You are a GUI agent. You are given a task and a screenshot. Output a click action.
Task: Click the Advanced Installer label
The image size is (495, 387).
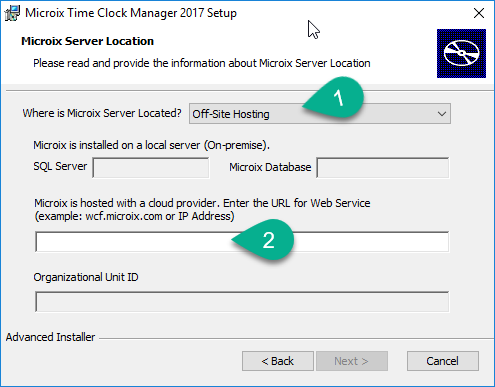[x=50, y=337]
